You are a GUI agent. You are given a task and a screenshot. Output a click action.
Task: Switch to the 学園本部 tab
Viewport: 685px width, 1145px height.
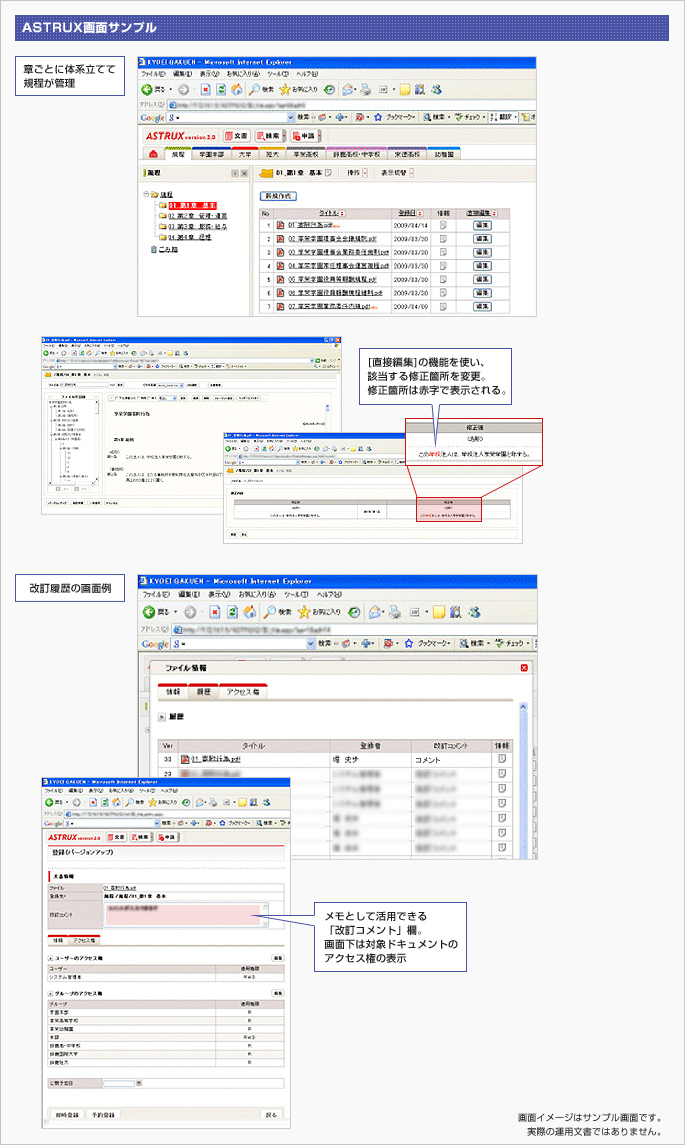(x=212, y=154)
